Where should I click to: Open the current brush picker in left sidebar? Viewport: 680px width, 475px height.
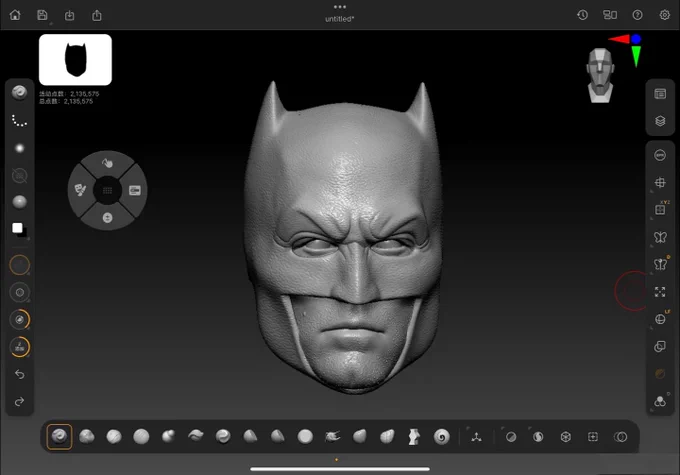pyautogui.click(x=20, y=92)
